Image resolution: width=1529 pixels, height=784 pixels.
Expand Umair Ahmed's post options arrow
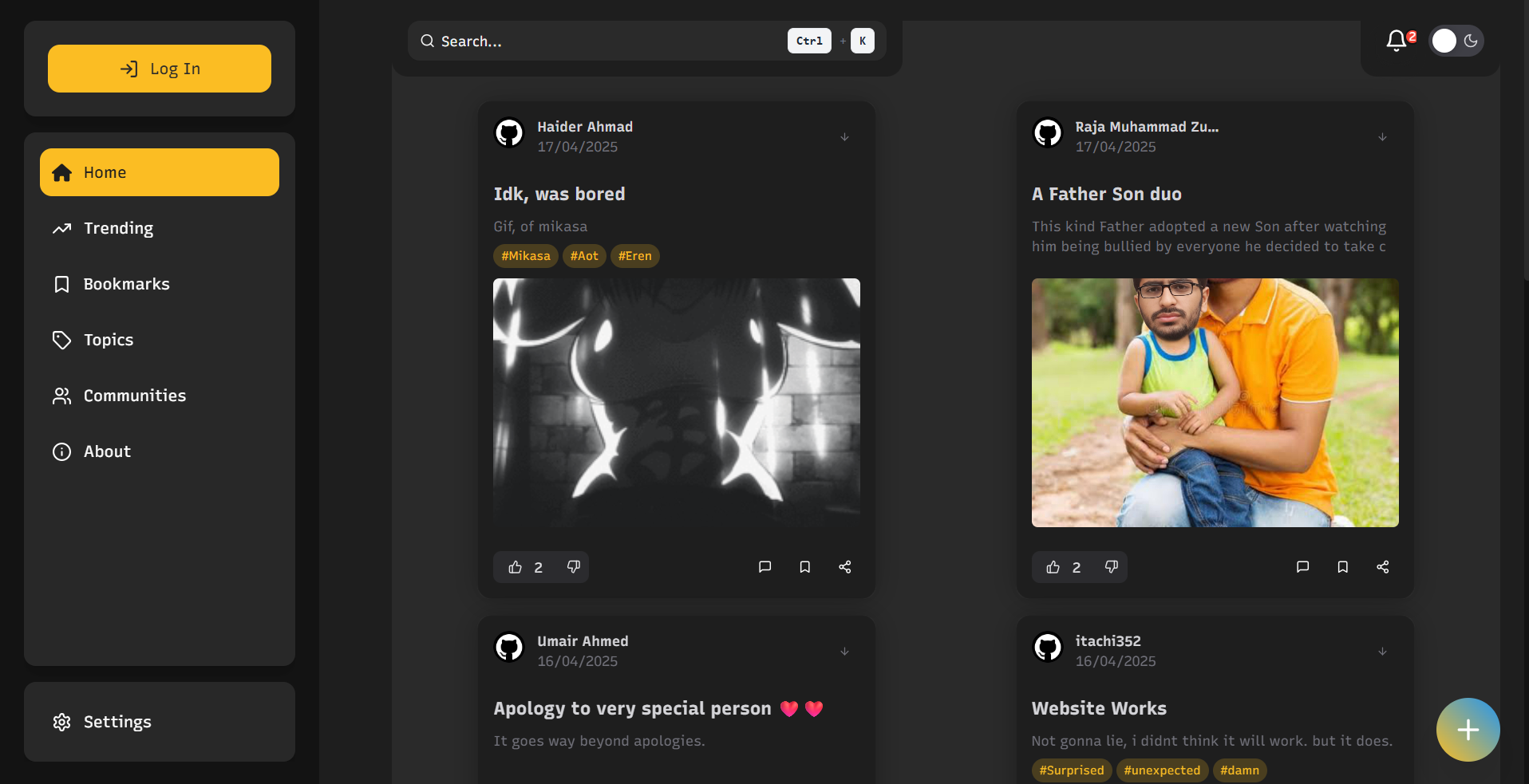coord(844,652)
